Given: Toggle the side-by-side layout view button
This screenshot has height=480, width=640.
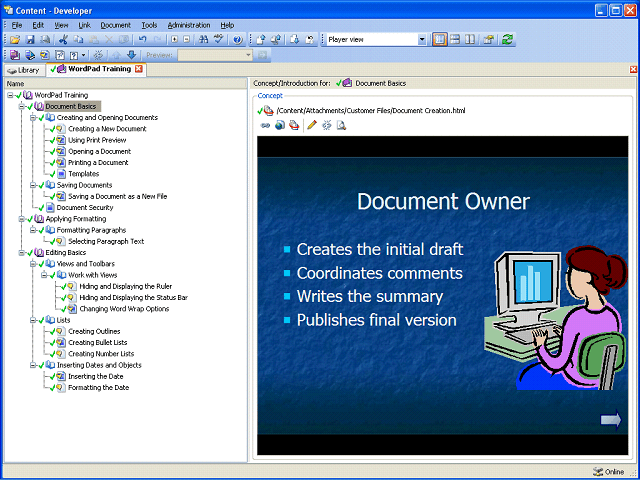Looking at the screenshot, I should coord(470,40).
